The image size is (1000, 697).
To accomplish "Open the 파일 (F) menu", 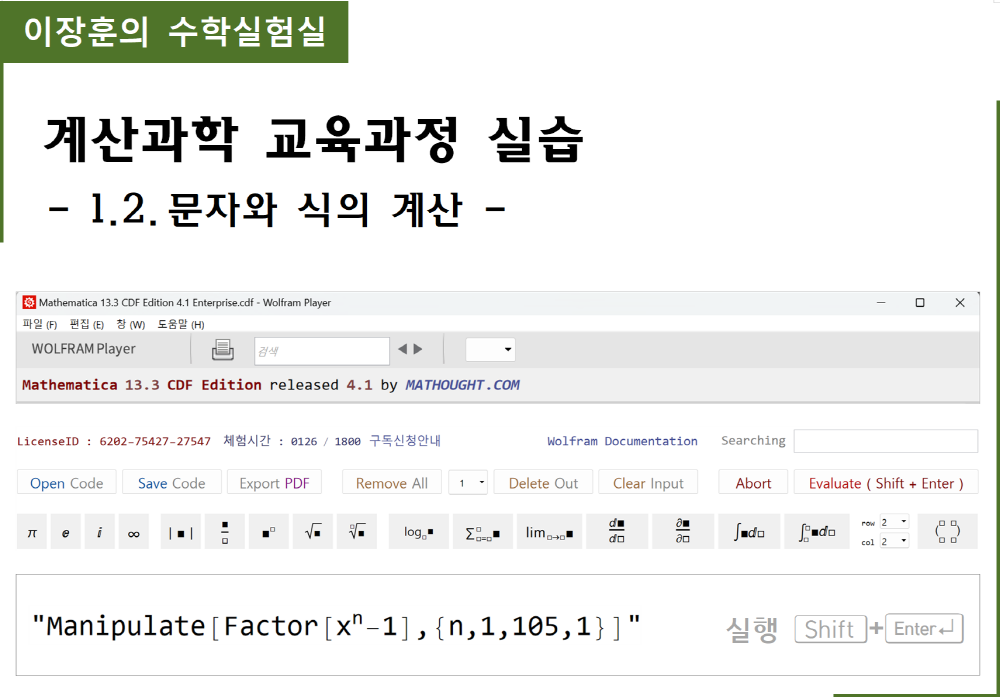I will 40,324.
